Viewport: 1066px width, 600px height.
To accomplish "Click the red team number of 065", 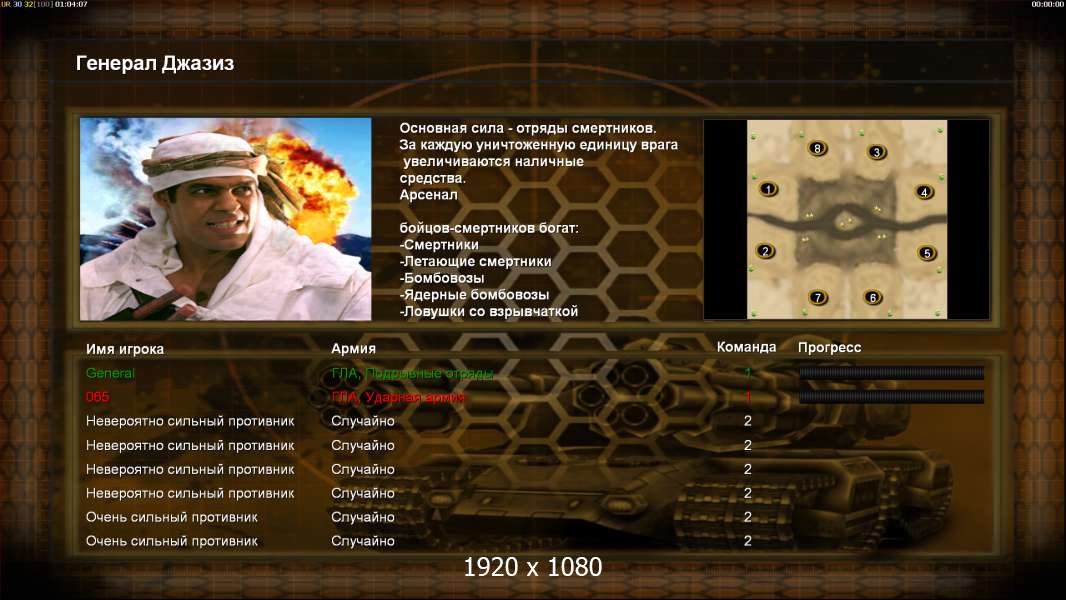I will pyautogui.click(x=748, y=397).
